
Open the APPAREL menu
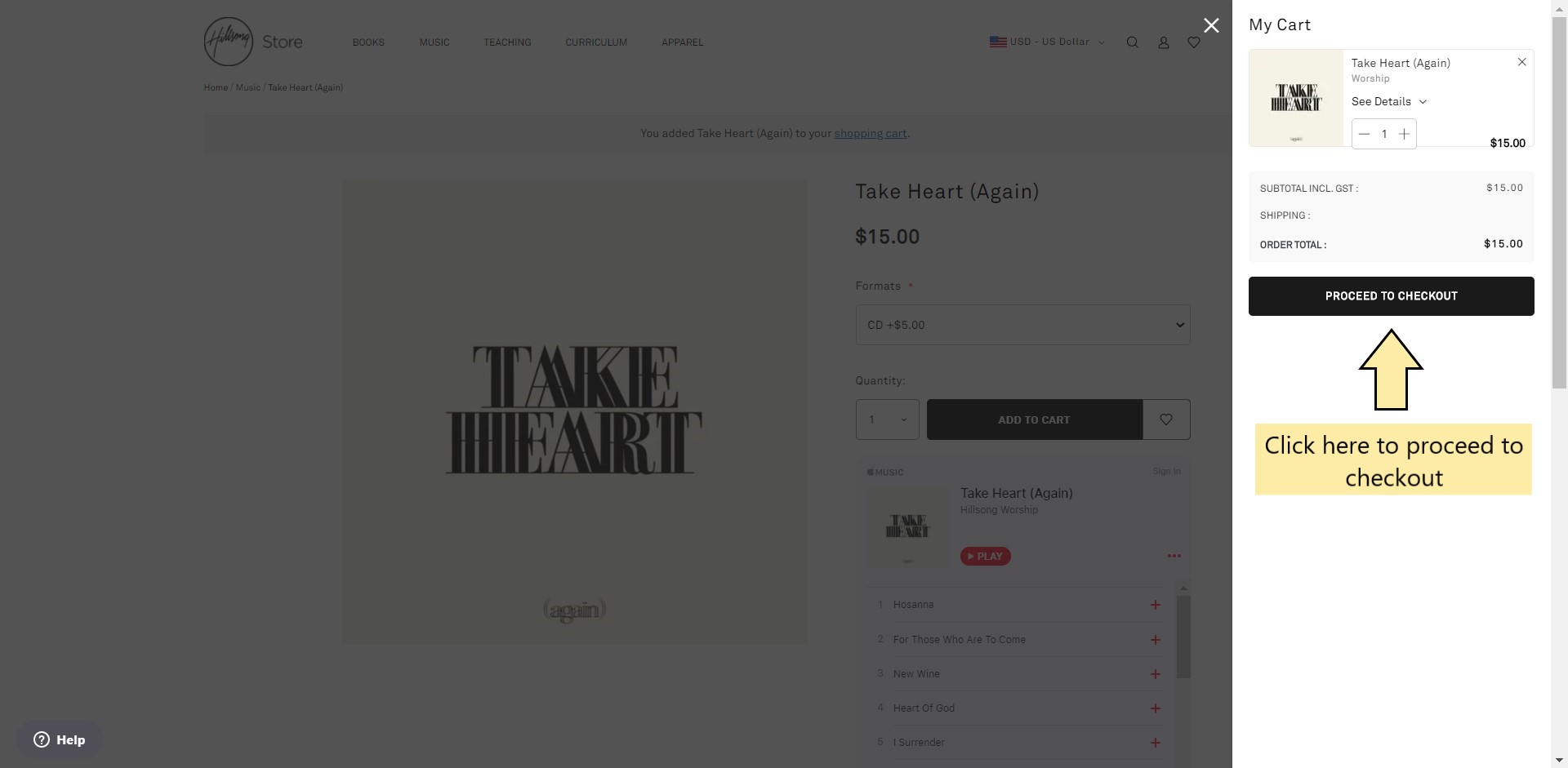tap(683, 42)
